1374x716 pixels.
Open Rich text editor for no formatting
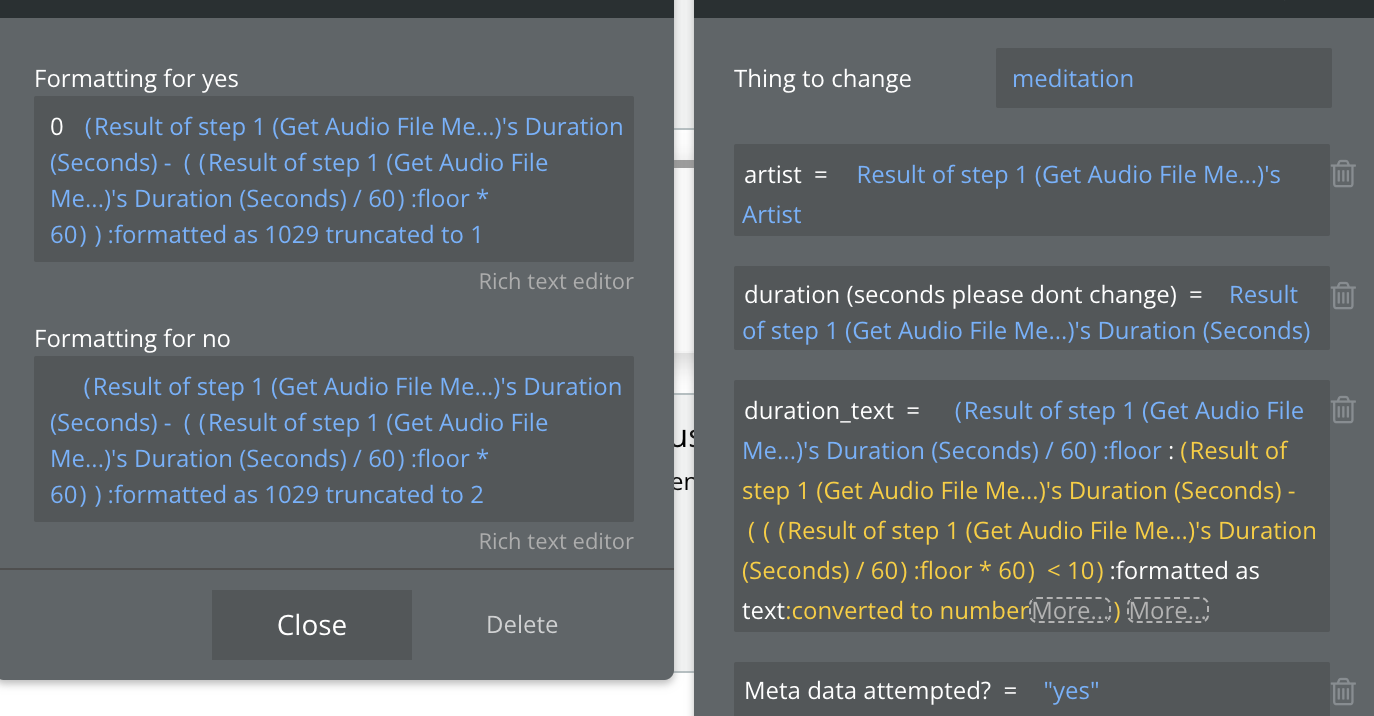(x=556, y=542)
